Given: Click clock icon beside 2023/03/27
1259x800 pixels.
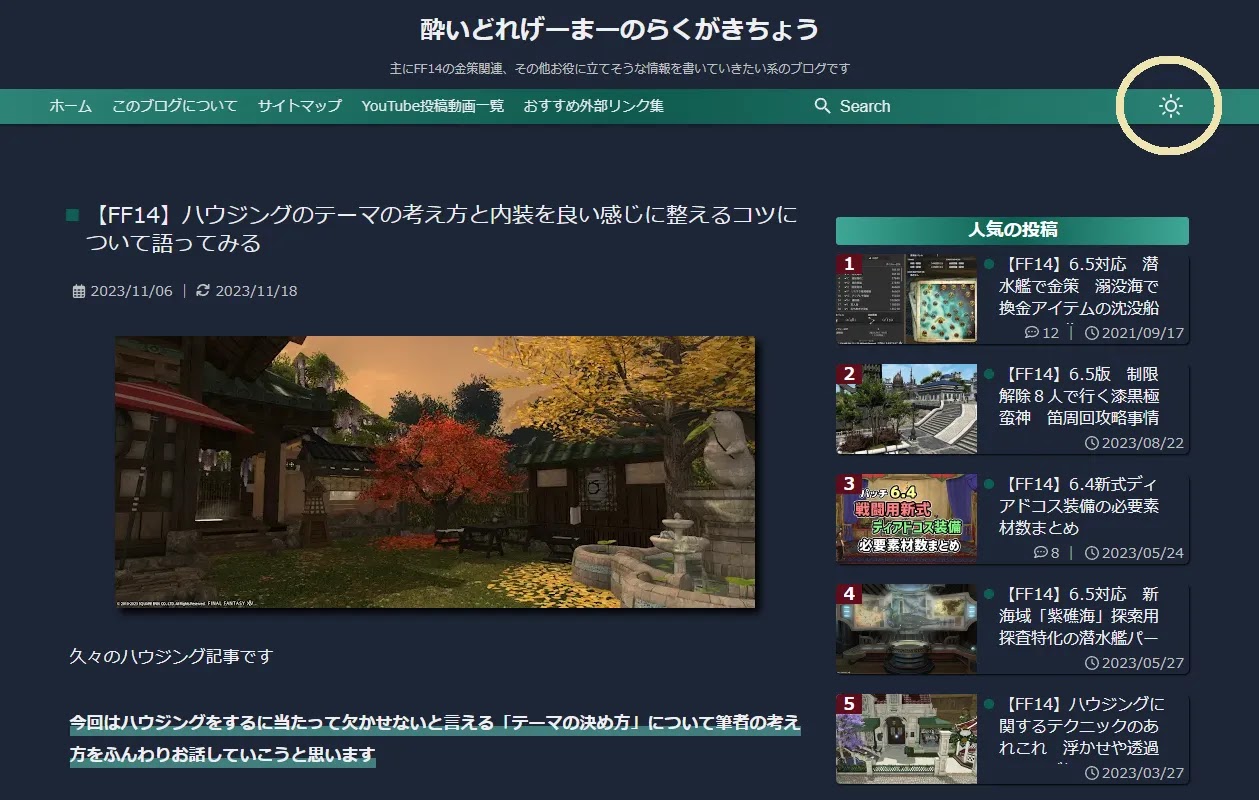Looking at the screenshot, I should click(1092, 773).
